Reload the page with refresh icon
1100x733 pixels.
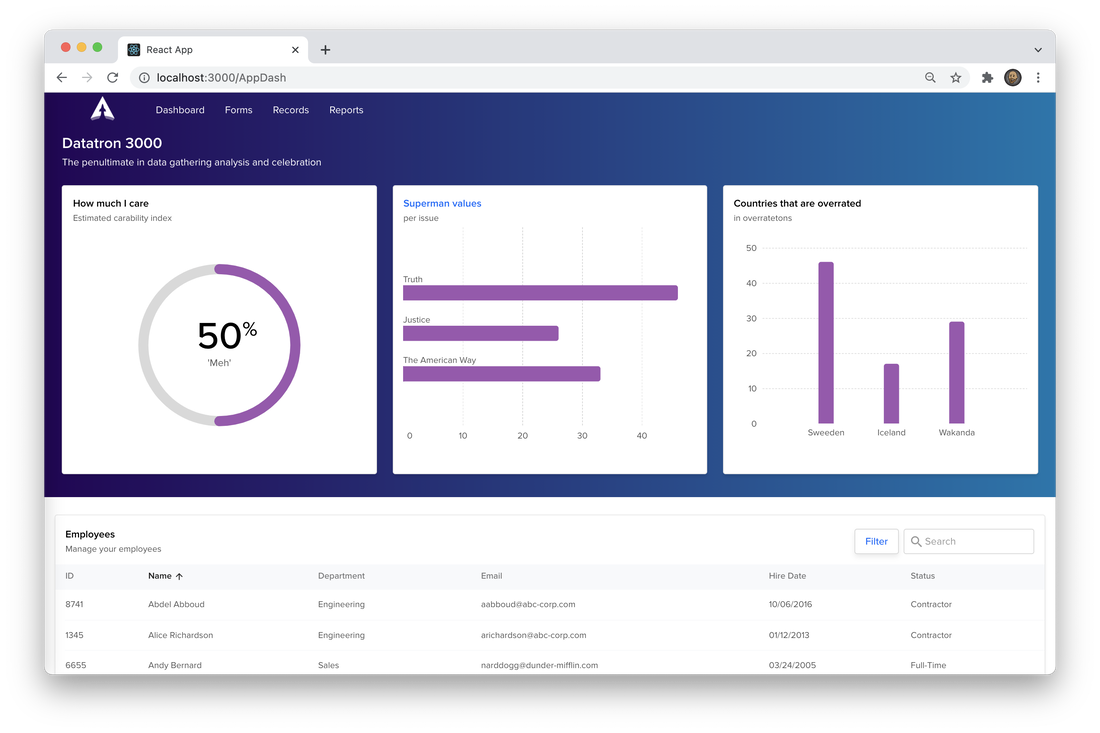pyautogui.click(x=112, y=78)
